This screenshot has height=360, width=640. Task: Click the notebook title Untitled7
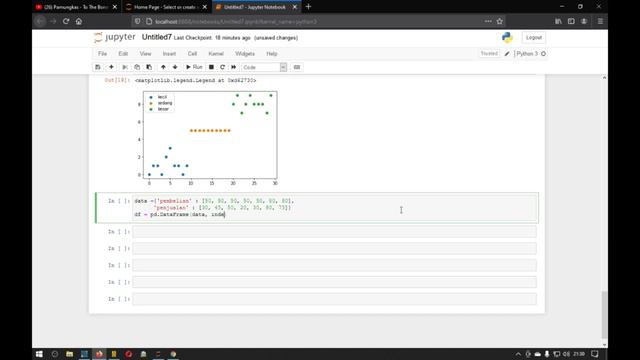coord(157,37)
